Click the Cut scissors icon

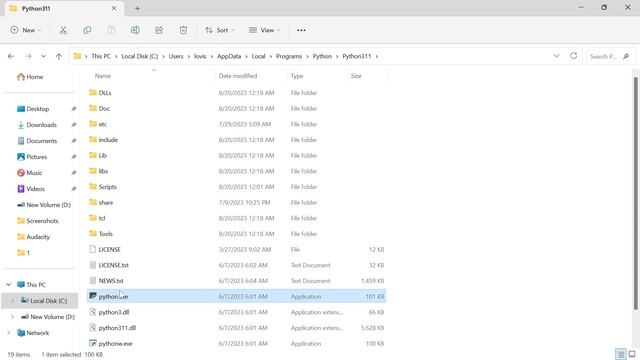point(63,30)
